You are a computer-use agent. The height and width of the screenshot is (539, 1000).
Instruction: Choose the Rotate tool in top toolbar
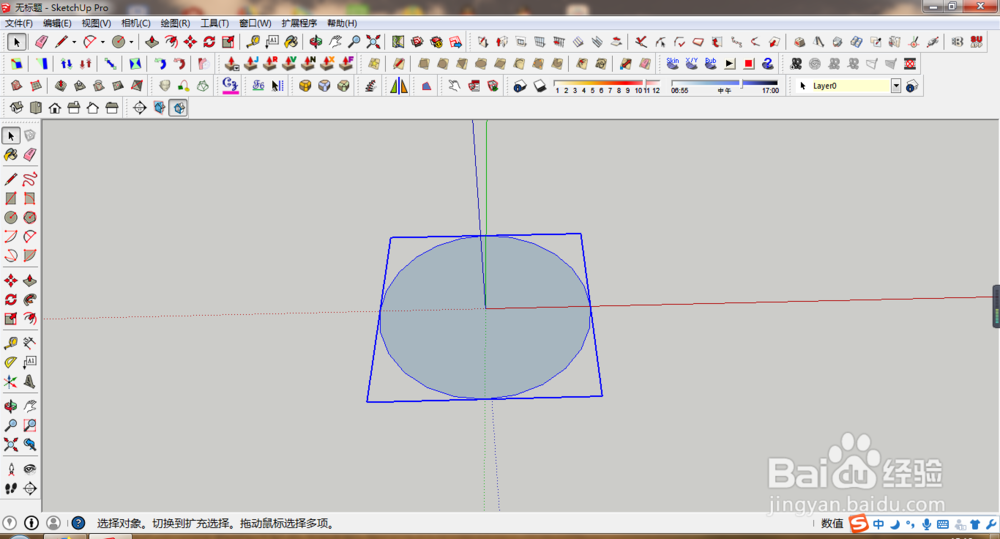[209, 42]
